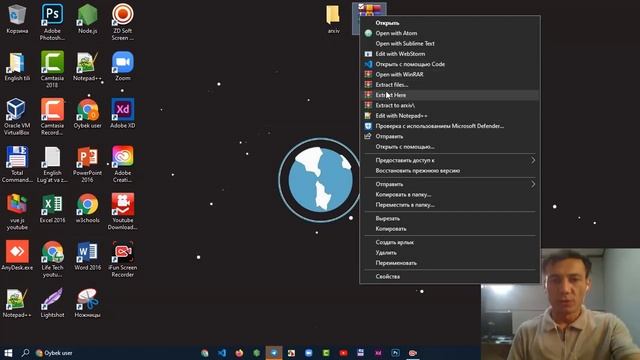The height and width of the screenshot is (360, 640).
Task: Open the Корзина recycle bin icon
Action: click(17, 19)
